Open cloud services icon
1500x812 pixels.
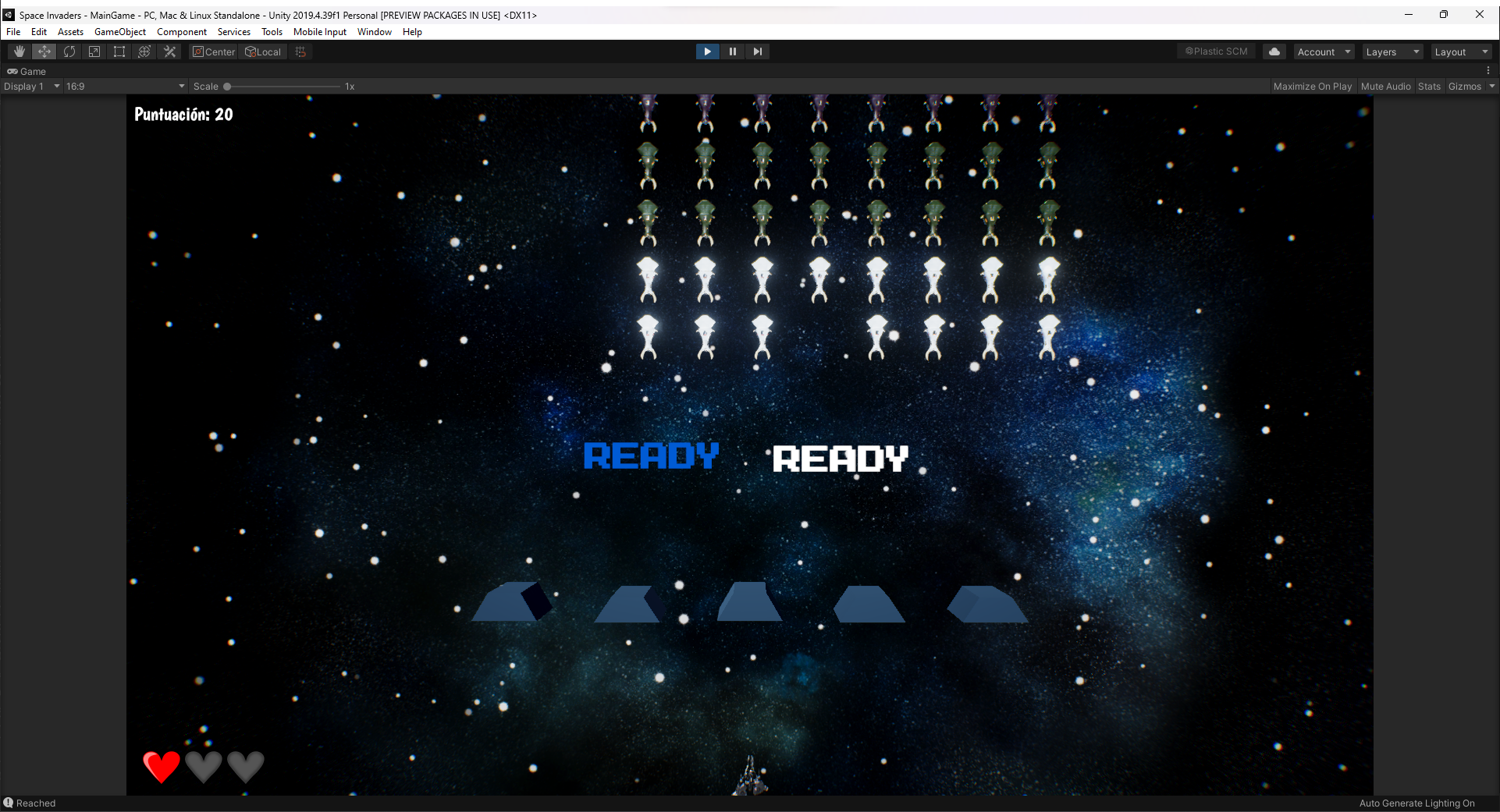point(1274,51)
